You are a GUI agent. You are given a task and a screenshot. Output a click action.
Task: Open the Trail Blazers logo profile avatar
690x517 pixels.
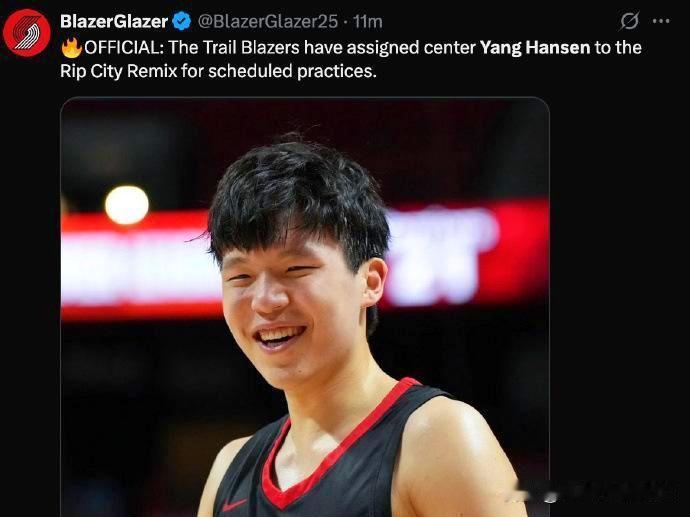point(27,33)
